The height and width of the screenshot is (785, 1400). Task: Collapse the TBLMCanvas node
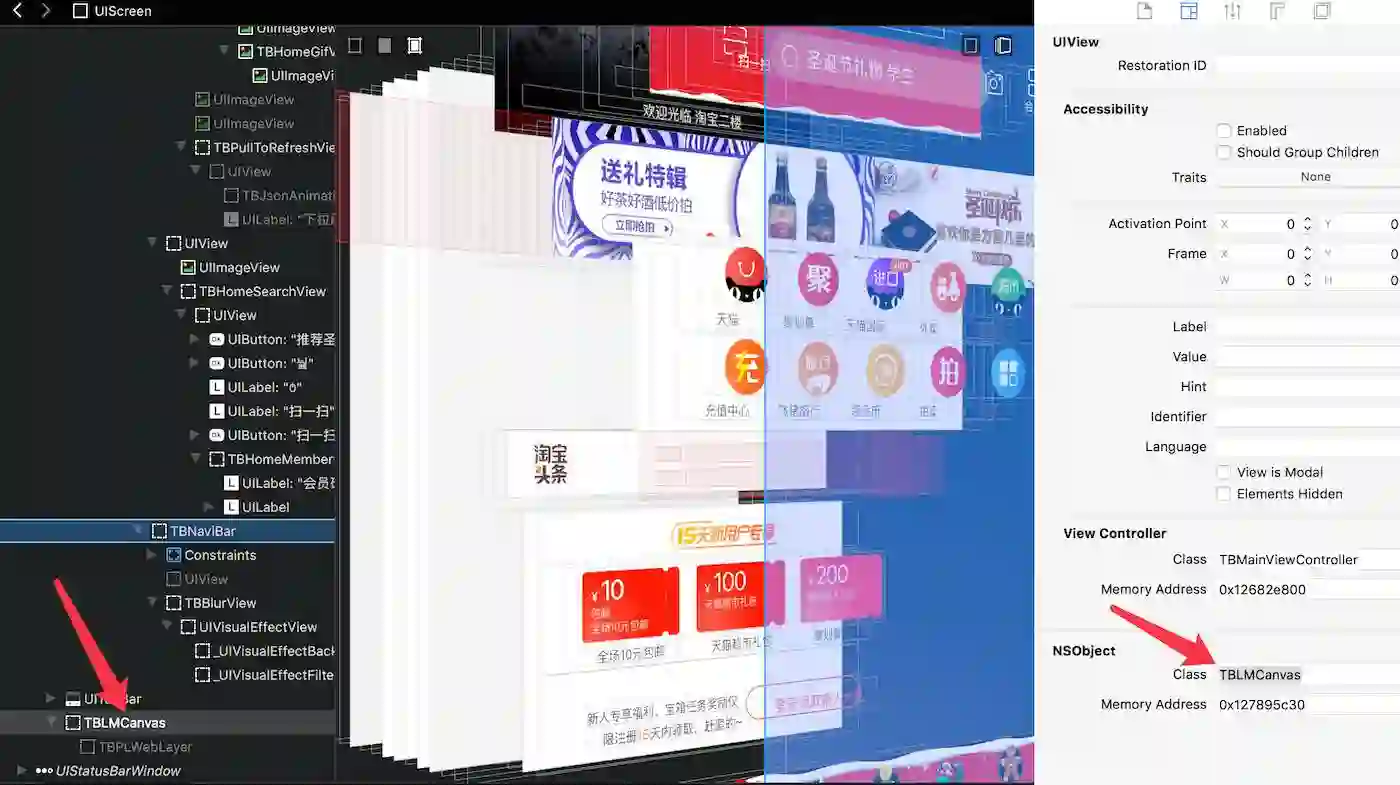52,723
